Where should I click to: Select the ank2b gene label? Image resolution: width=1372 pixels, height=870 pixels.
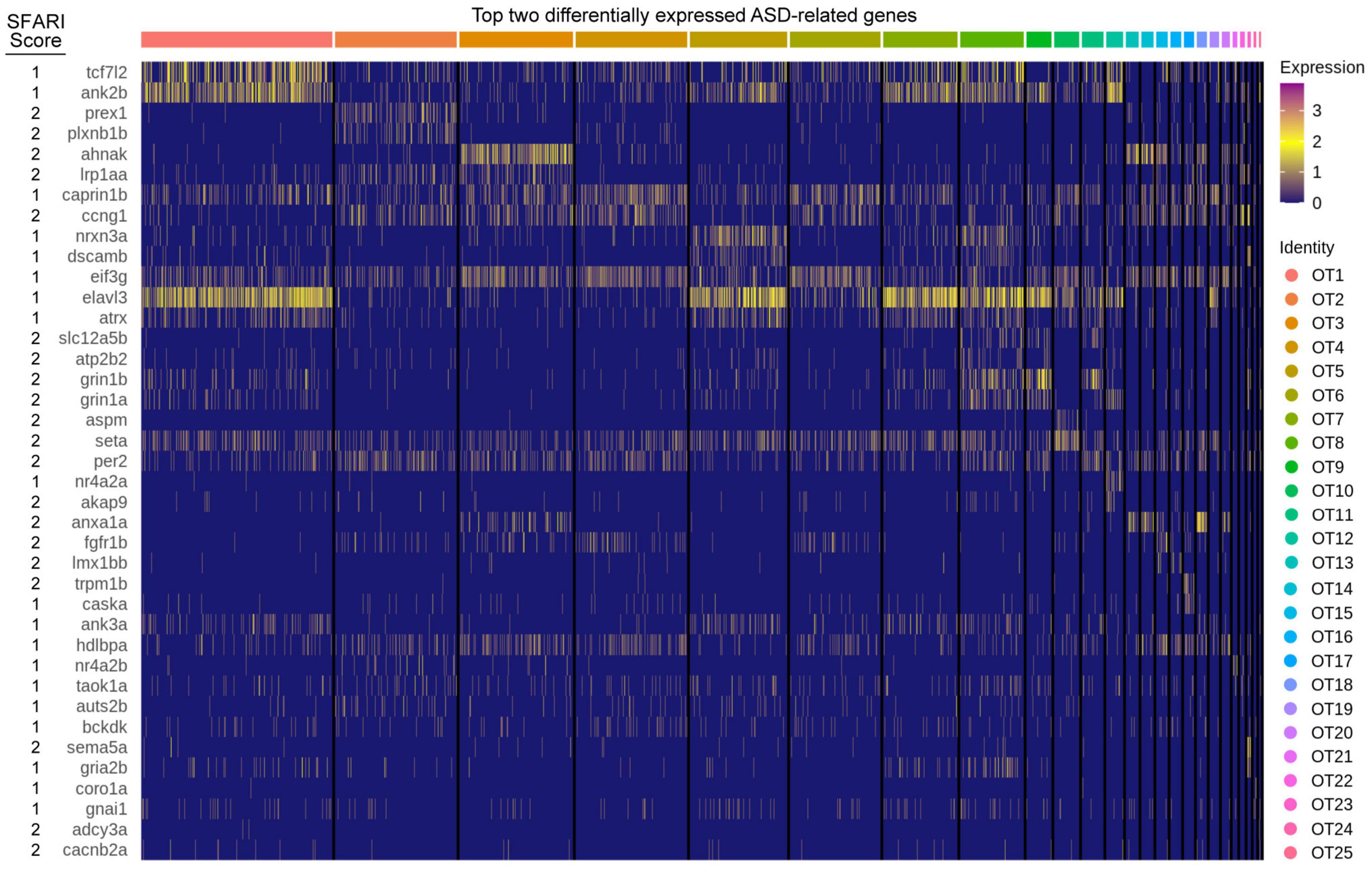click(104, 92)
